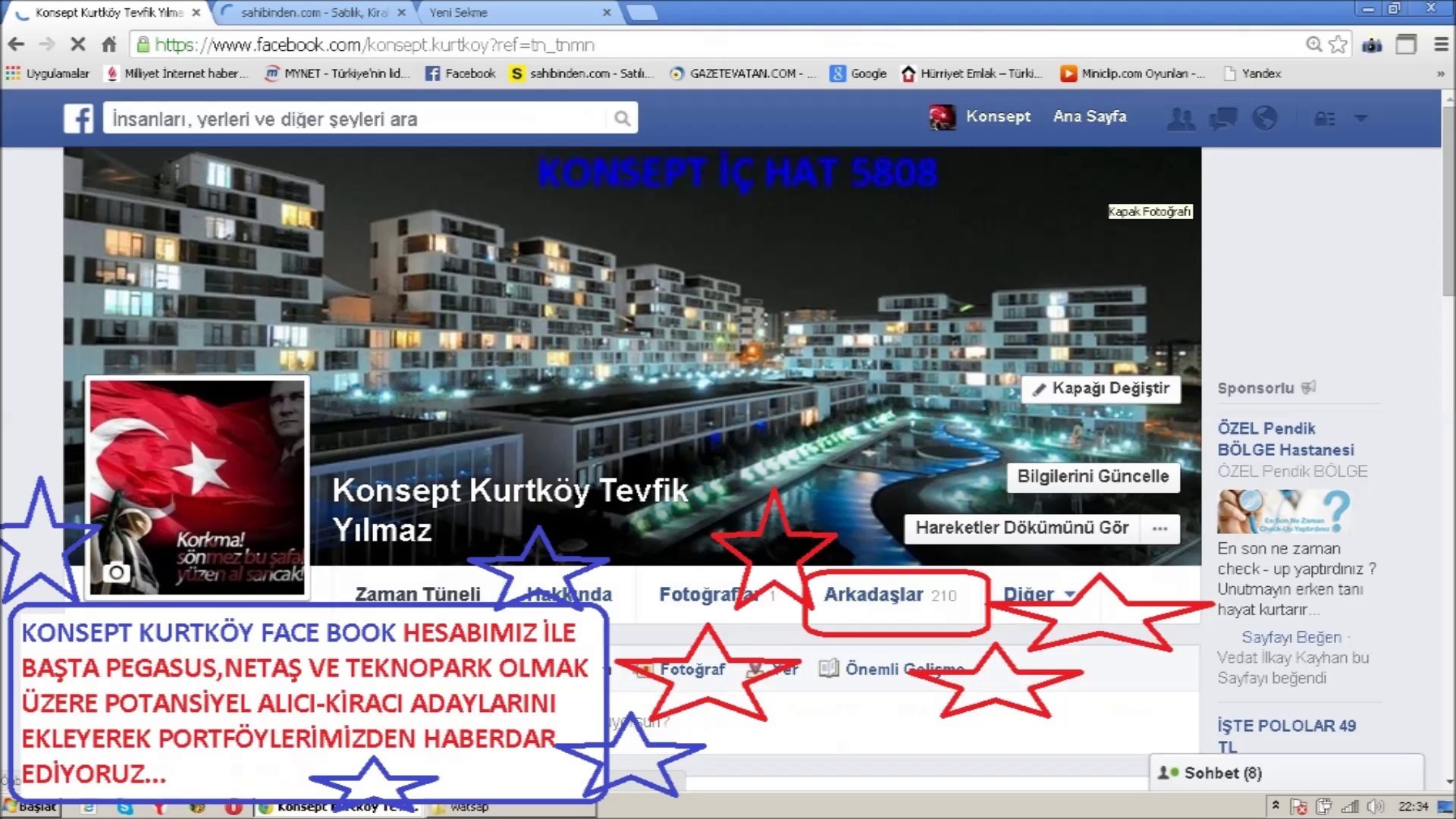Open the three-dots menu beside Hareketler Dökümünü Gör

click(1159, 529)
